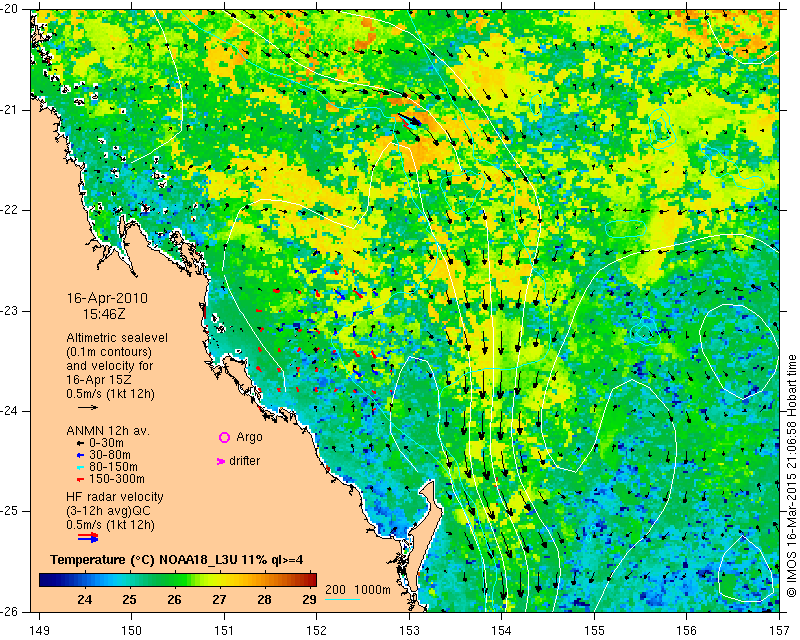Click the "HF radar velocity" text

[x=115, y=497]
